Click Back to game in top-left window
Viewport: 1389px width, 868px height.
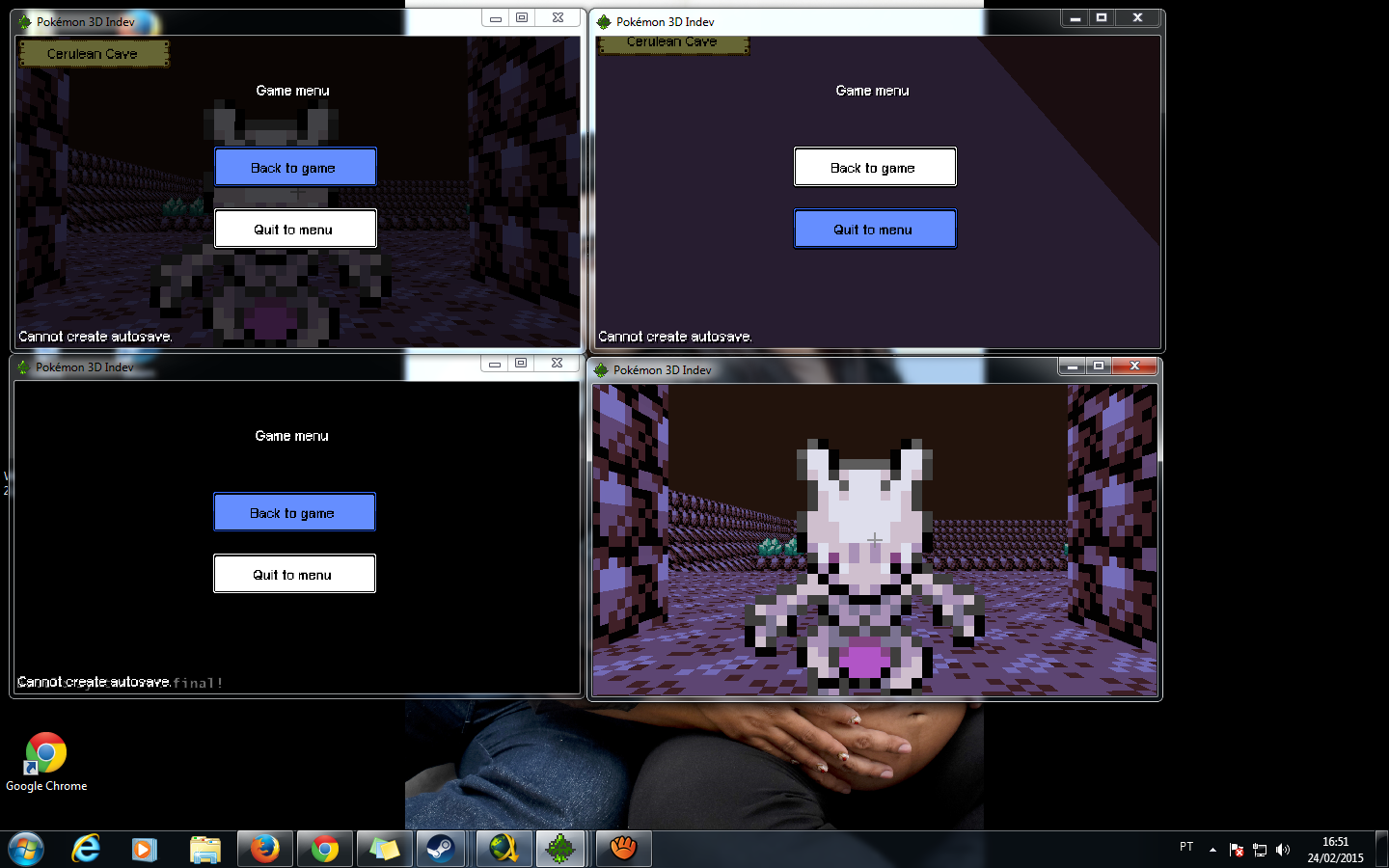[x=295, y=167]
